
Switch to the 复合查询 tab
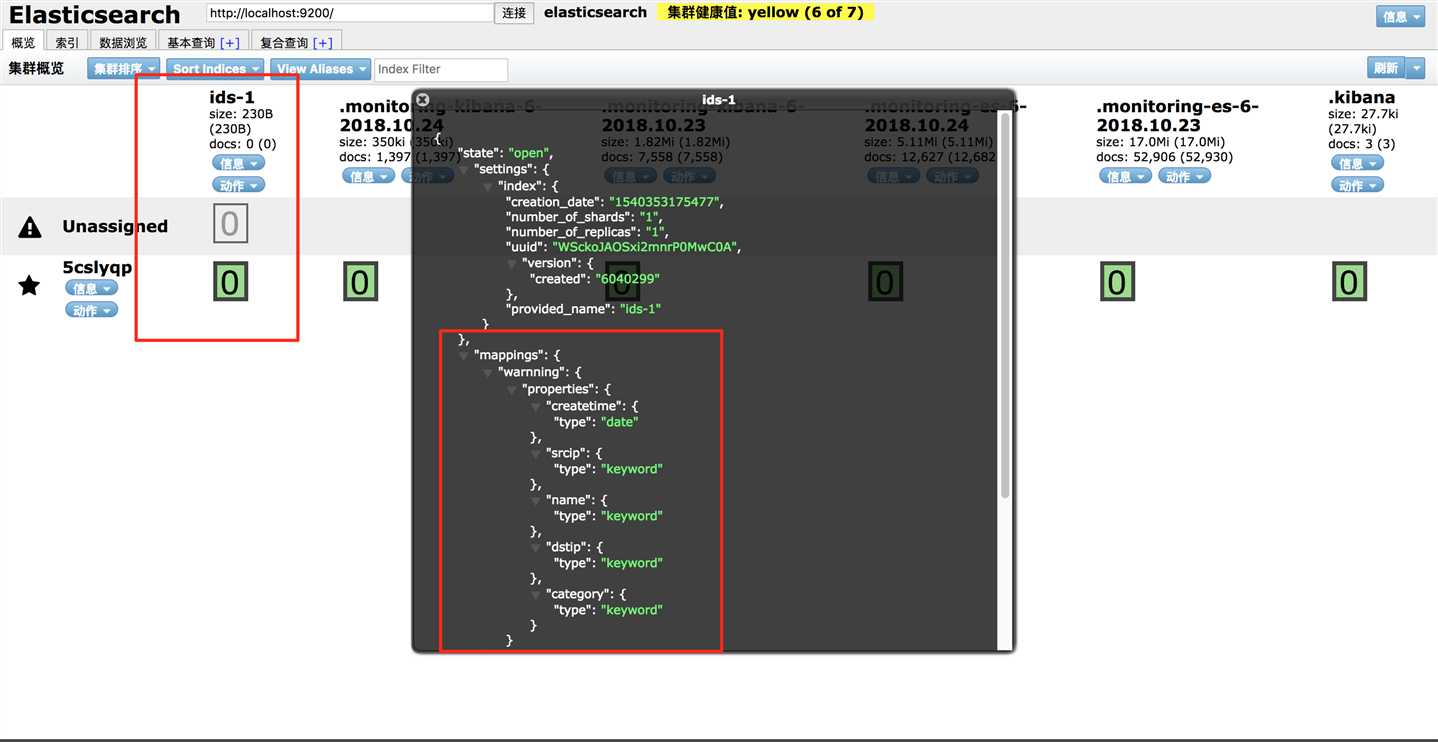coord(284,42)
